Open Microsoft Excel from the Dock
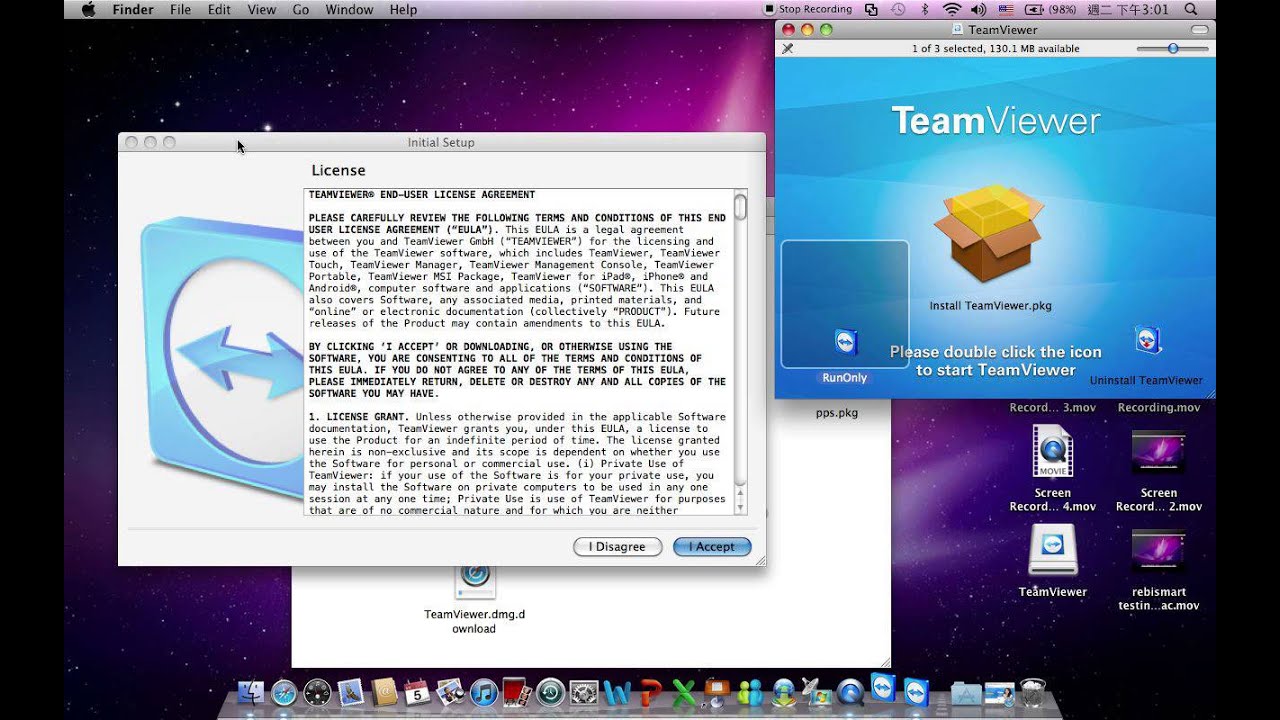The height and width of the screenshot is (720, 1280). point(684,692)
